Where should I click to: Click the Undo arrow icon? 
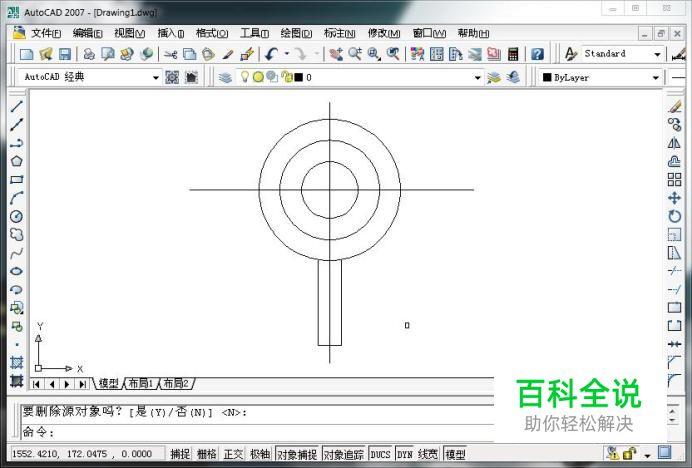pos(271,54)
